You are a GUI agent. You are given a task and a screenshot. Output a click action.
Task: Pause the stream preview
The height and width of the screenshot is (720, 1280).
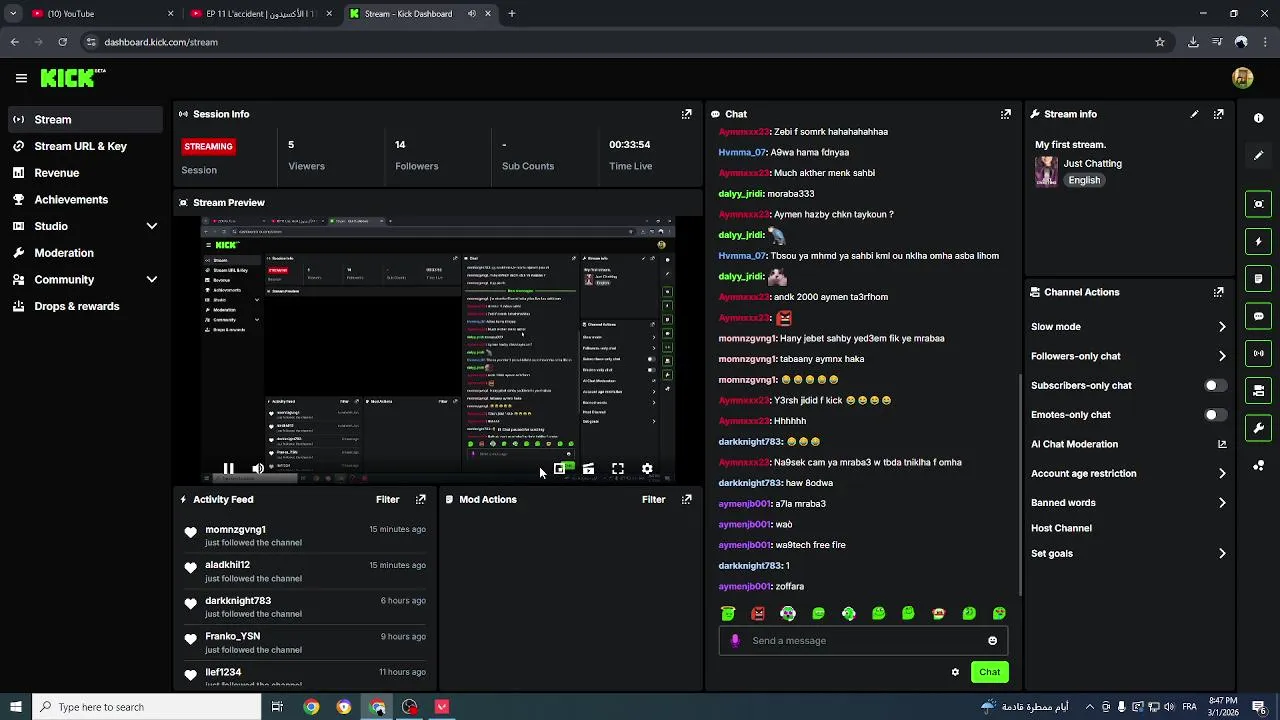click(x=228, y=468)
